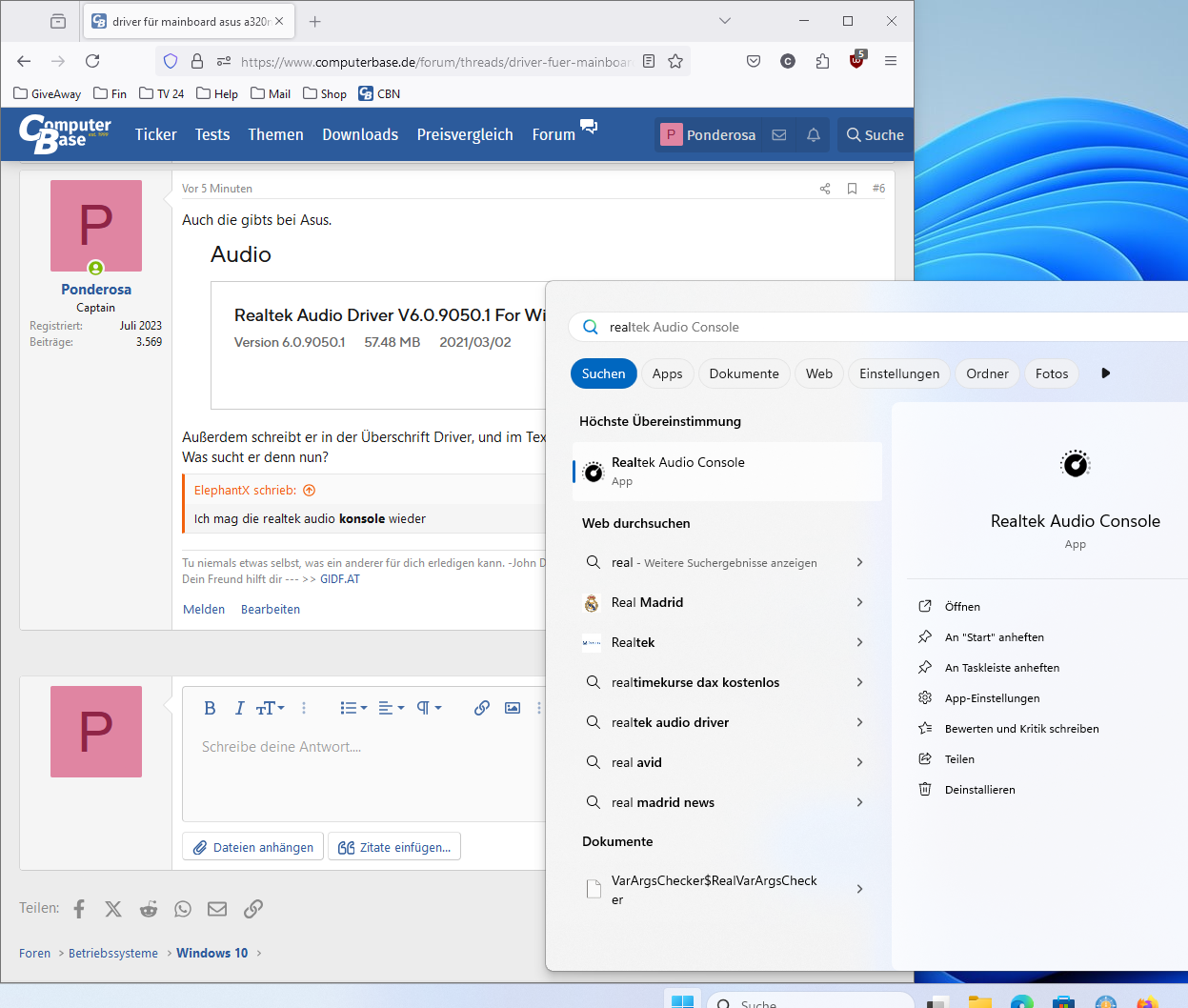Copy thread link icon
Viewport: 1188px width, 1008px height.
click(252, 909)
